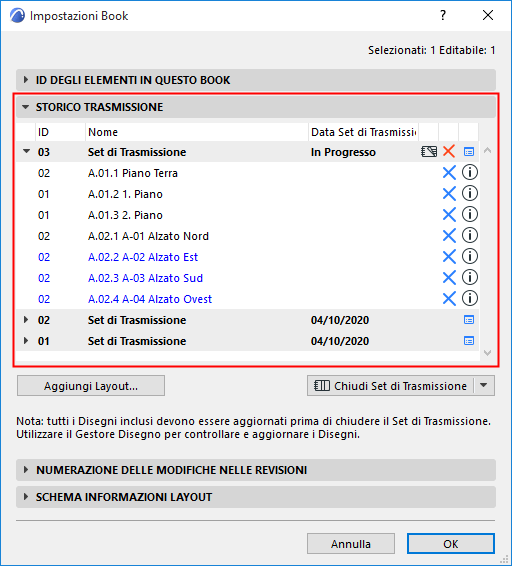512x566 pixels.
Task: Select row A.01.1 Piano Terra
Action: (247, 173)
